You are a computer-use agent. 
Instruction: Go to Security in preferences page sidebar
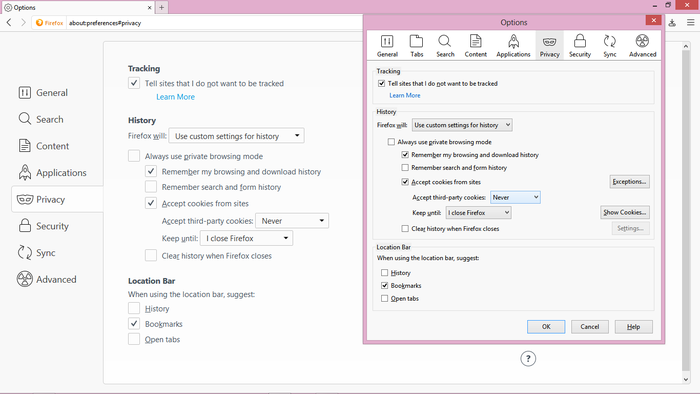[43, 226]
